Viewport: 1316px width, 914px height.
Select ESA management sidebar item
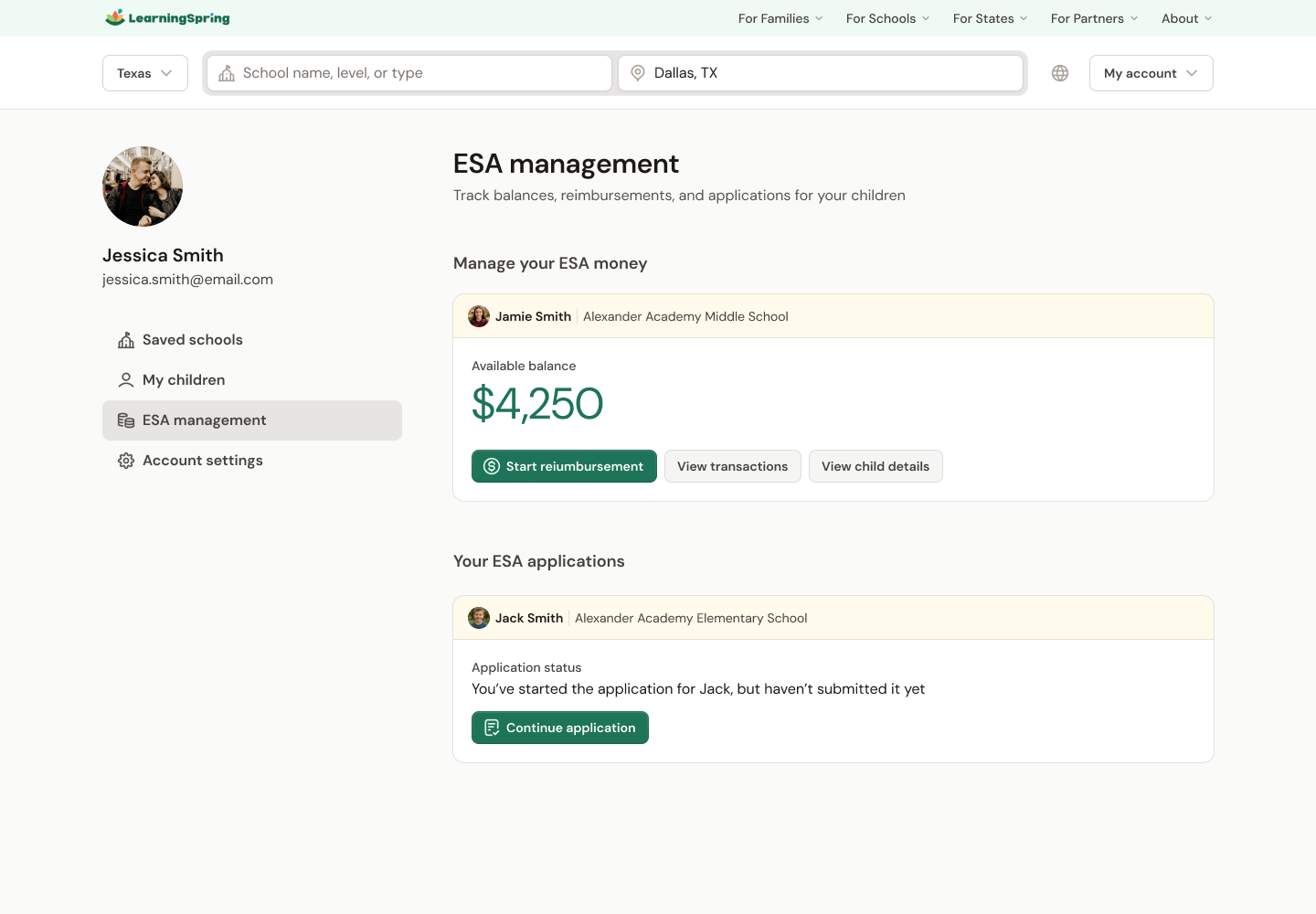click(x=251, y=420)
